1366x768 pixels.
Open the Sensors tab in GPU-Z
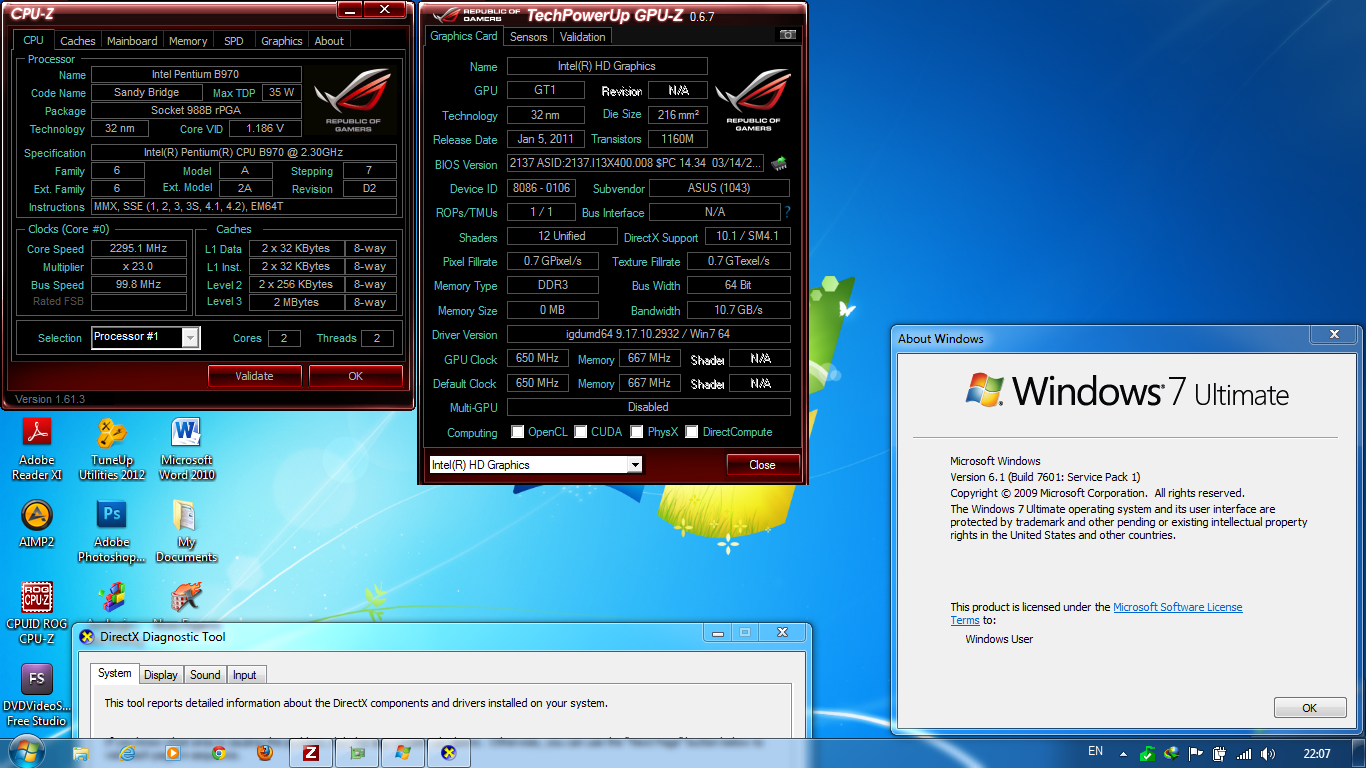point(528,37)
